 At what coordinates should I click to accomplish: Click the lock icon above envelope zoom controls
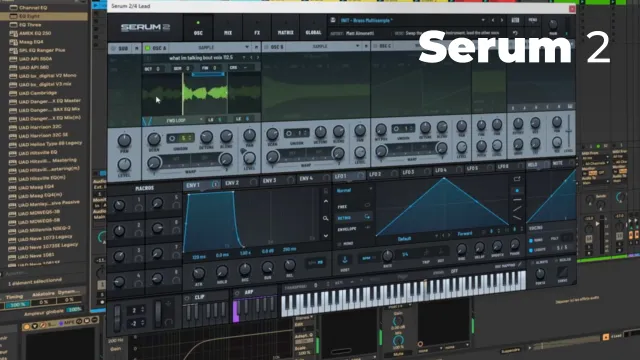click(x=325, y=190)
